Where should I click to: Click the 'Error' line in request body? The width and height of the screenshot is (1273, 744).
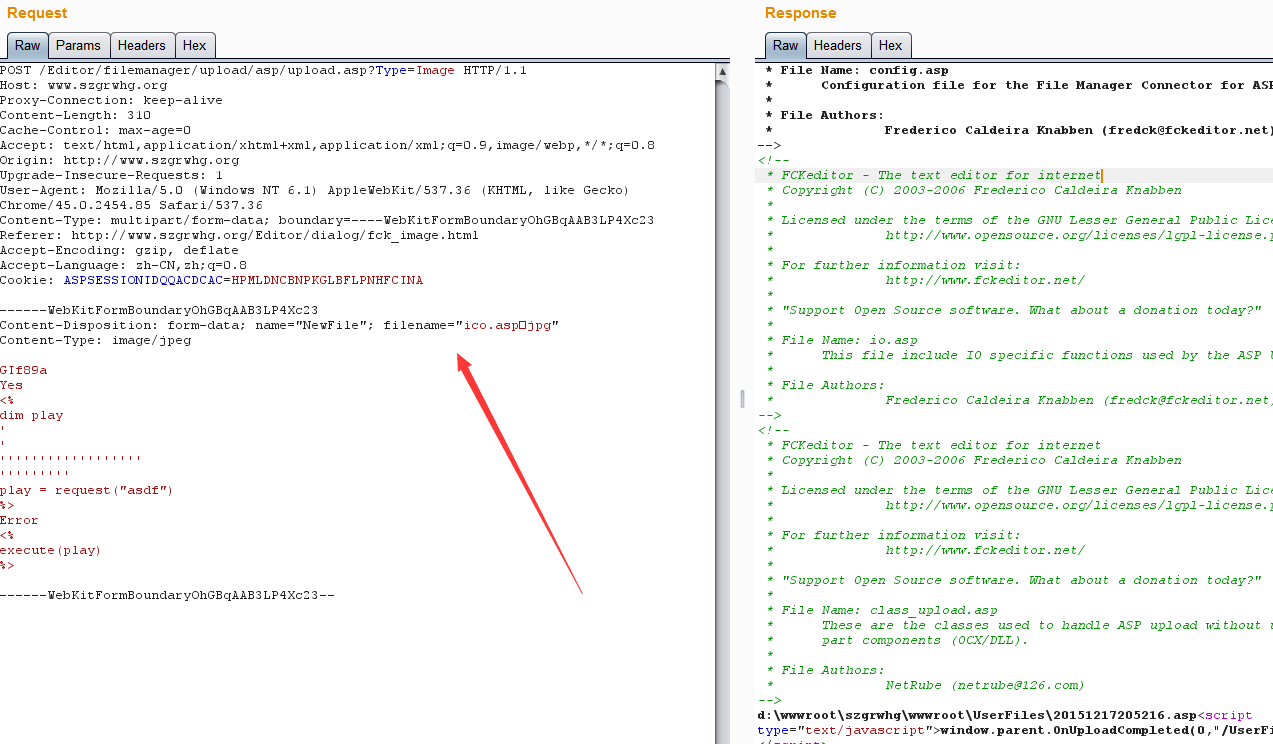19,520
